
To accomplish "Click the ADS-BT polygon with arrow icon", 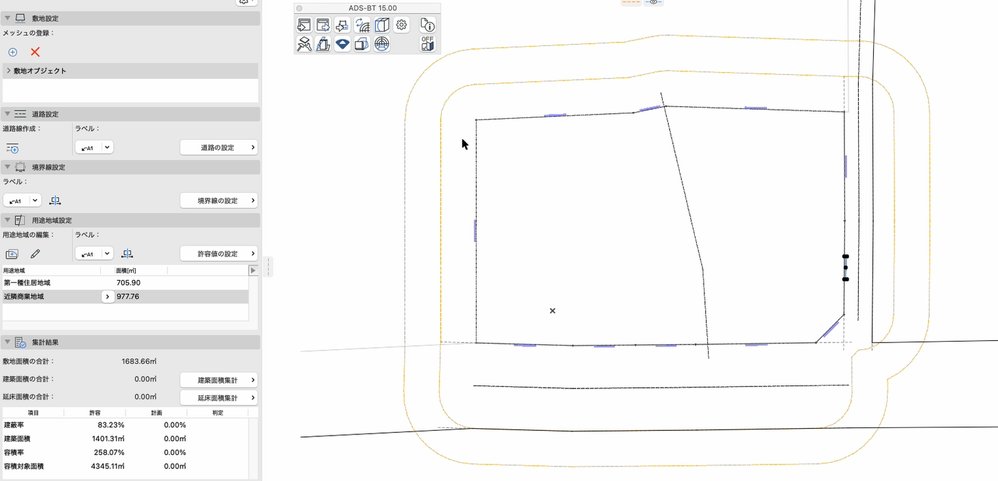I will 342,25.
